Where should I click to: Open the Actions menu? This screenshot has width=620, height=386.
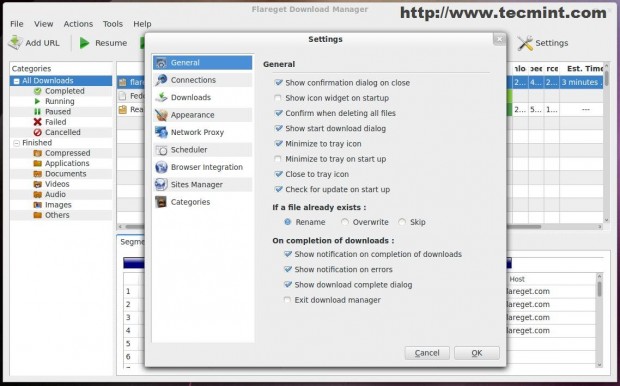click(78, 24)
